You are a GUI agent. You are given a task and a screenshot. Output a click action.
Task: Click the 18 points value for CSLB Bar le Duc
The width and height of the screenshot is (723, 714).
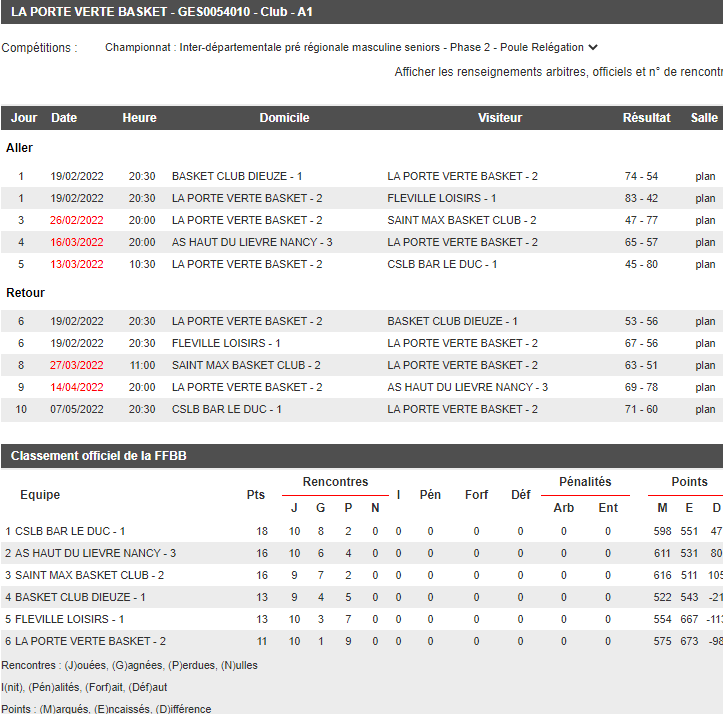262,531
